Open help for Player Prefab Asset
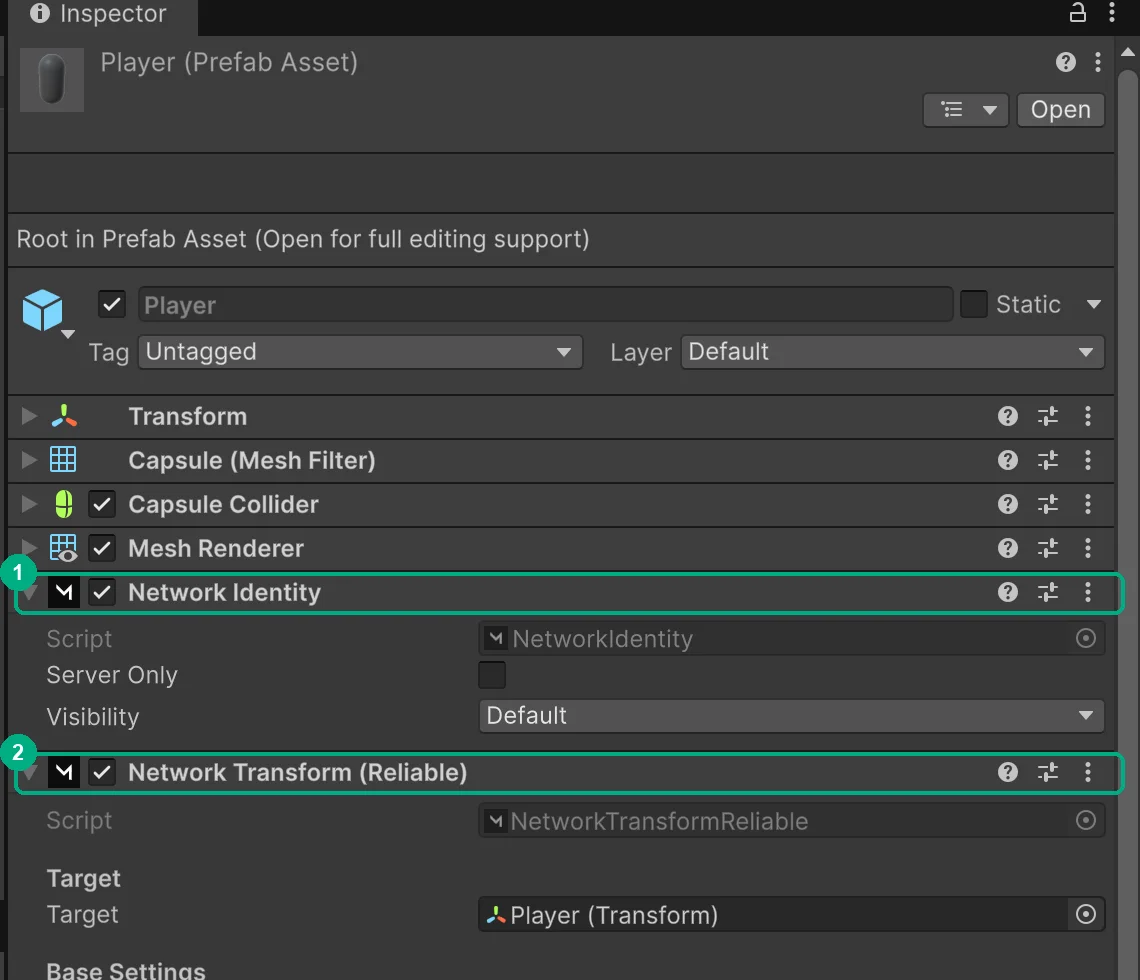The width and height of the screenshot is (1140, 980). pos(1066,63)
